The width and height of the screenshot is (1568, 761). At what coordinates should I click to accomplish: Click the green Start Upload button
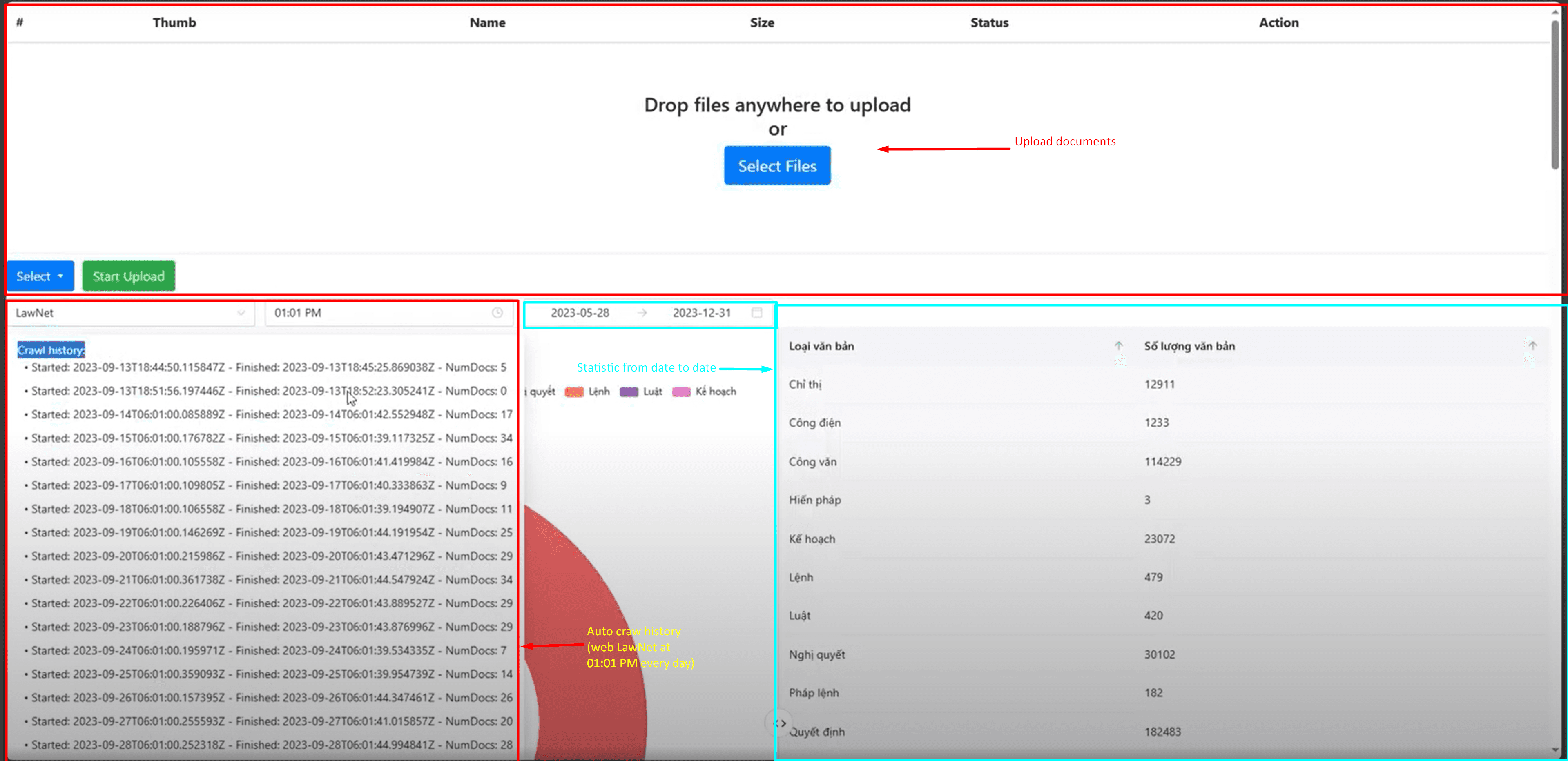[128, 276]
